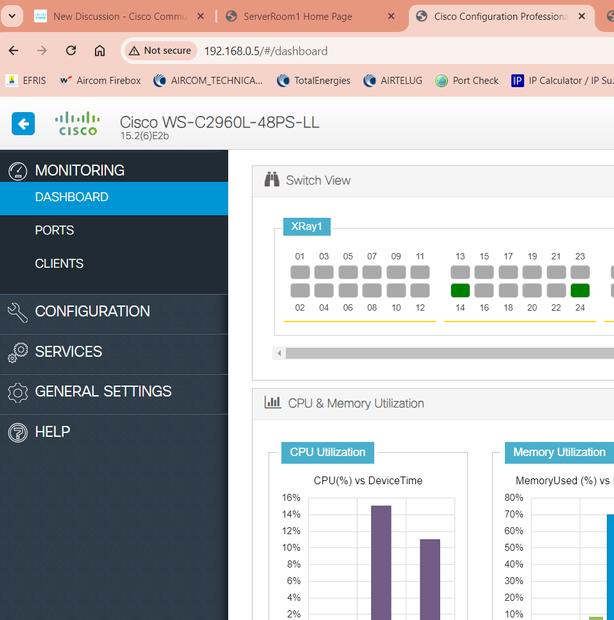The image size is (614, 620).
Task: Click the tallest purple CPU bar
Action: click(381, 562)
